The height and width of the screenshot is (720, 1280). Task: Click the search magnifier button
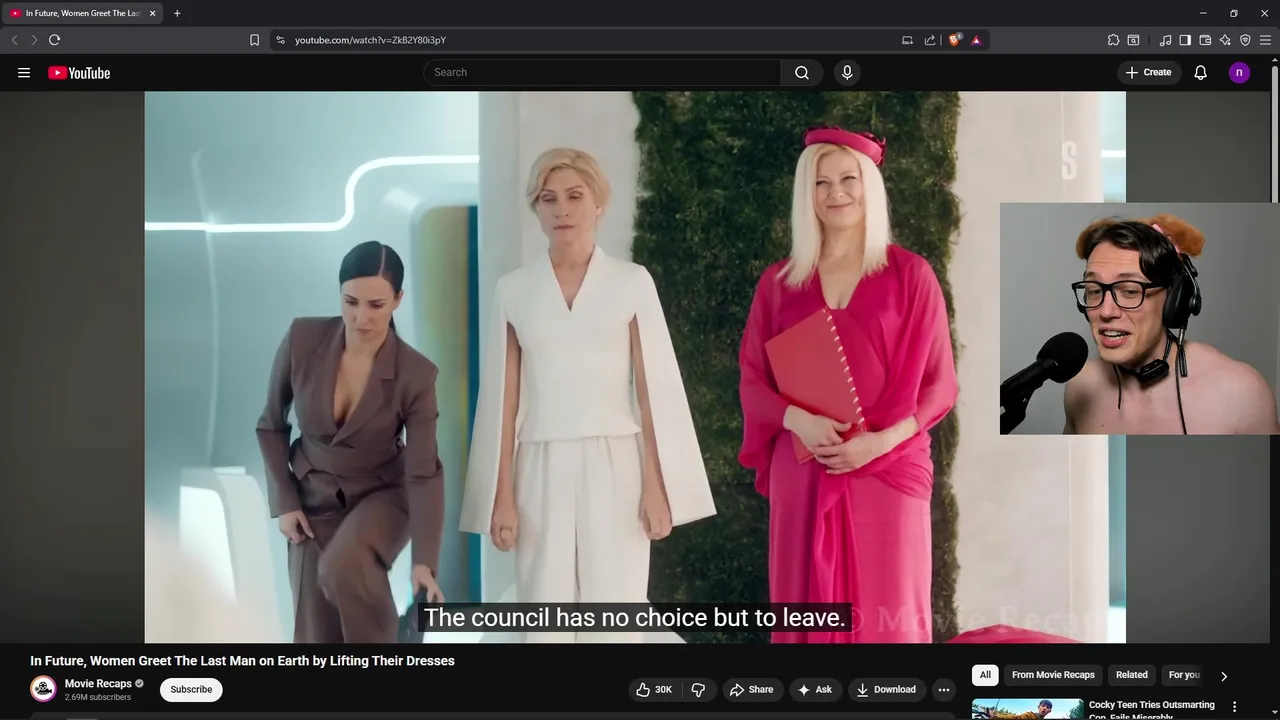802,72
